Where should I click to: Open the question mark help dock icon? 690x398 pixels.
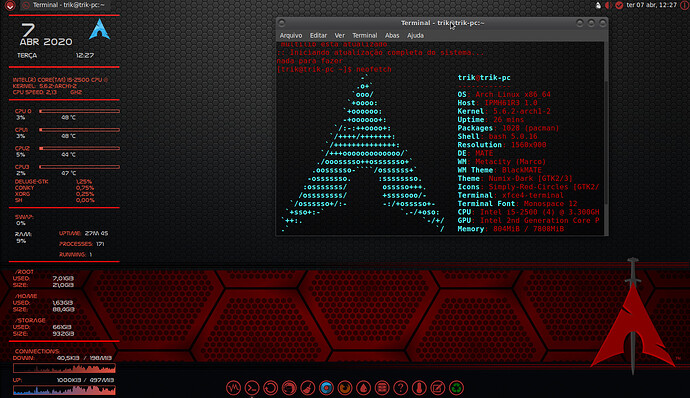[400, 388]
